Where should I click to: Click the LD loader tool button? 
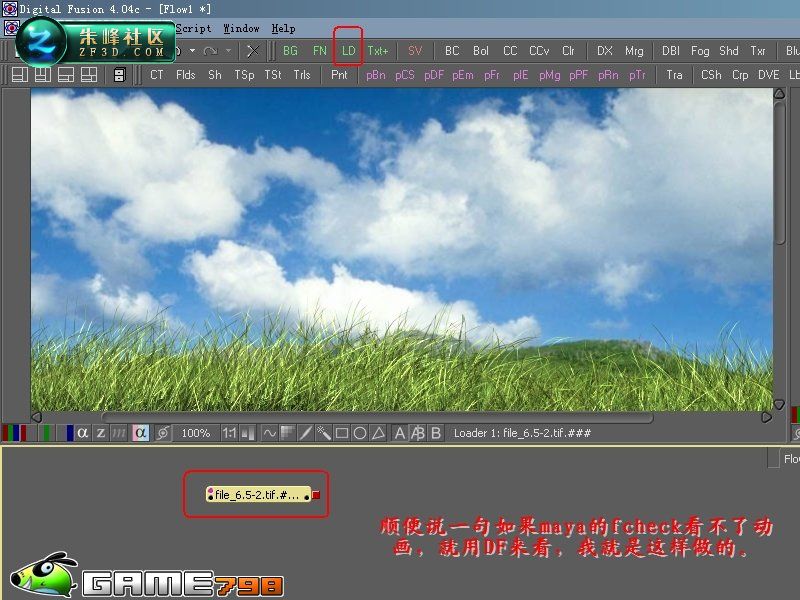tap(348, 51)
